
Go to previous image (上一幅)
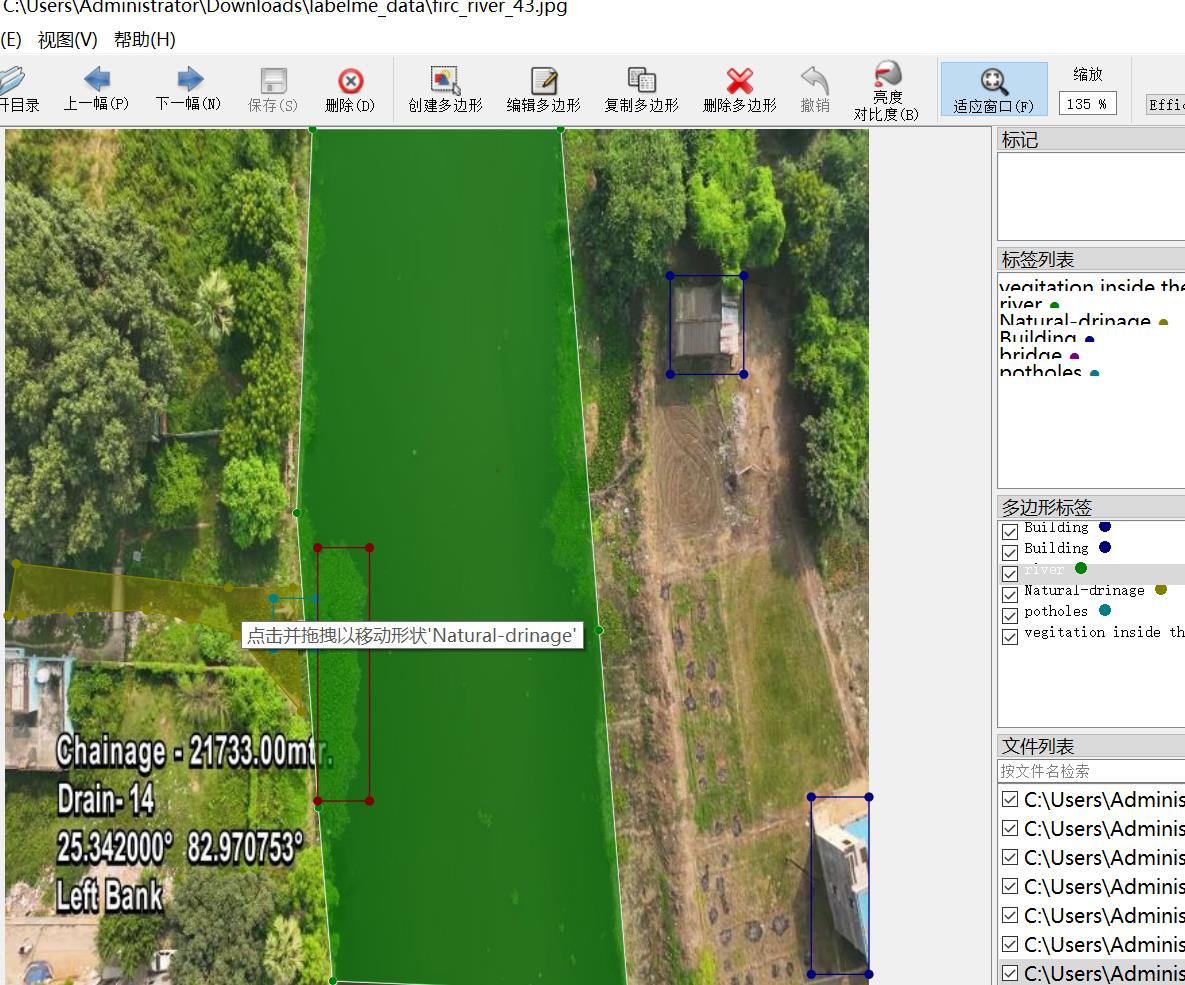tap(96, 89)
